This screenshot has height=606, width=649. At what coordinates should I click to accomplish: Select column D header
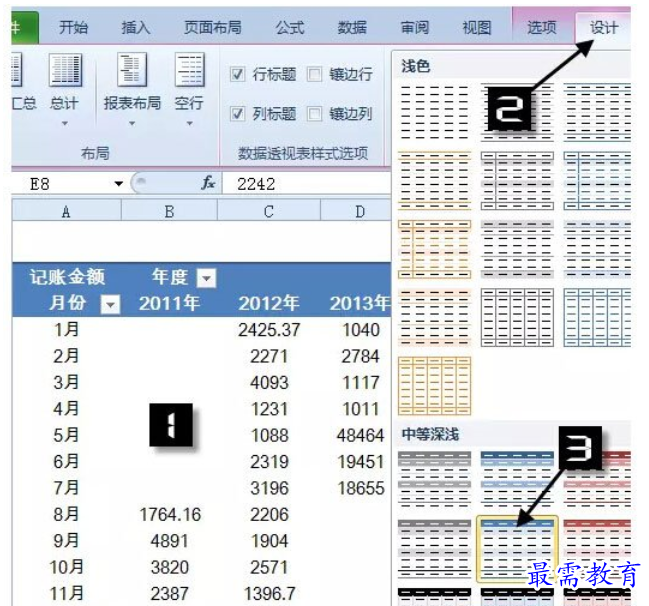point(356,210)
